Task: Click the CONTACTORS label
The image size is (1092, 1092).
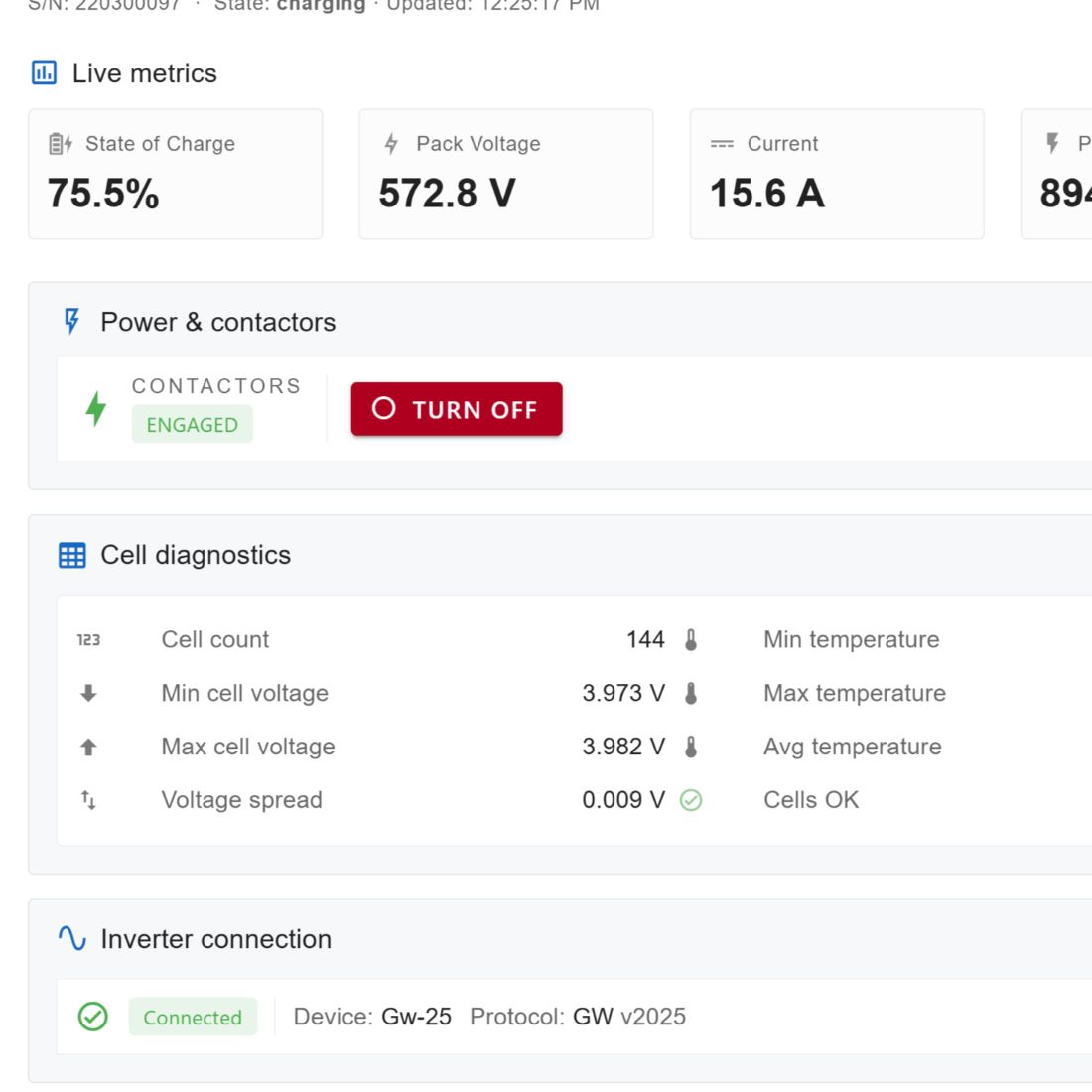Action: pos(216,386)
